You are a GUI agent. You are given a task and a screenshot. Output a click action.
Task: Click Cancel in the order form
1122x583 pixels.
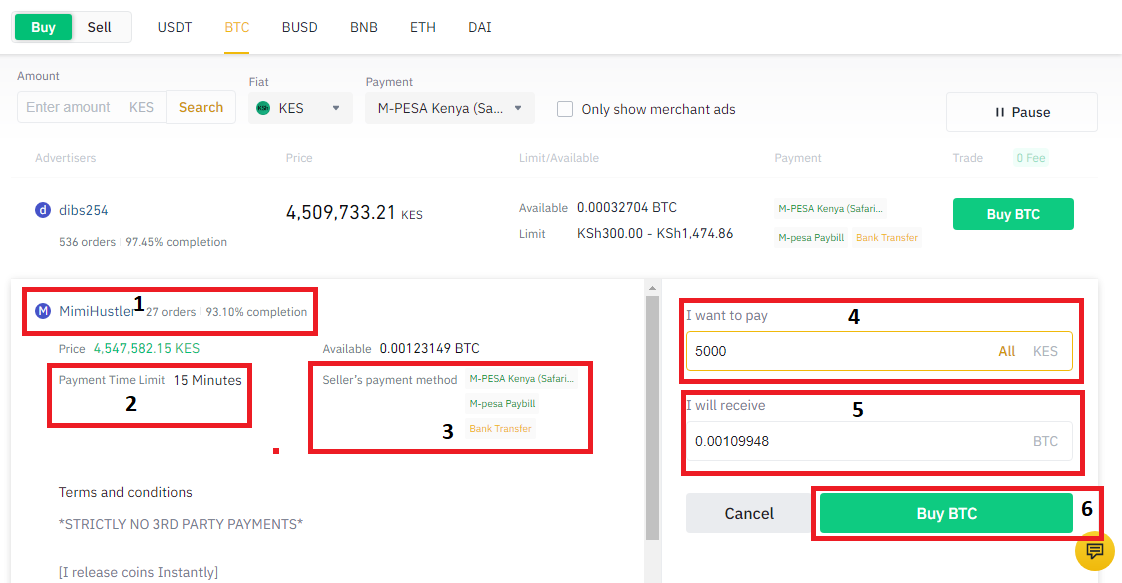(x=748, y=513)
